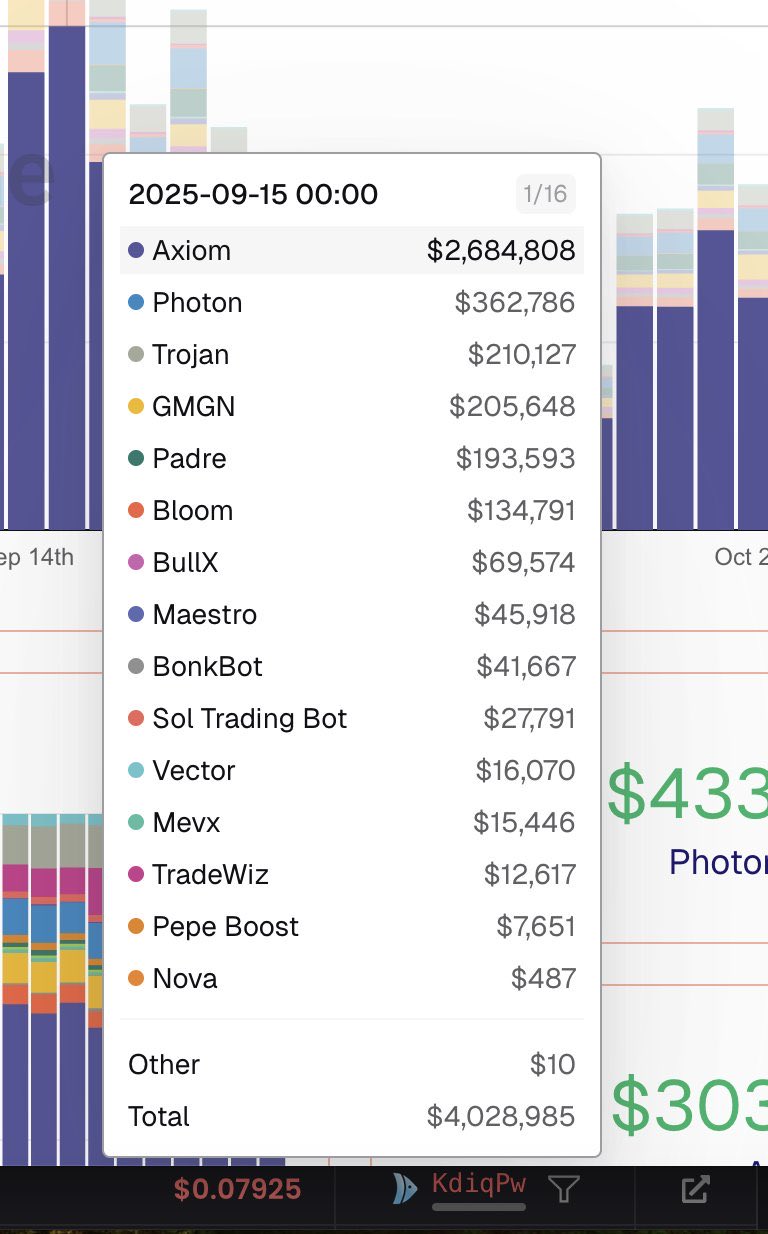
Task: Click the $0.07925 price value
Action: tap(237, 1189)
